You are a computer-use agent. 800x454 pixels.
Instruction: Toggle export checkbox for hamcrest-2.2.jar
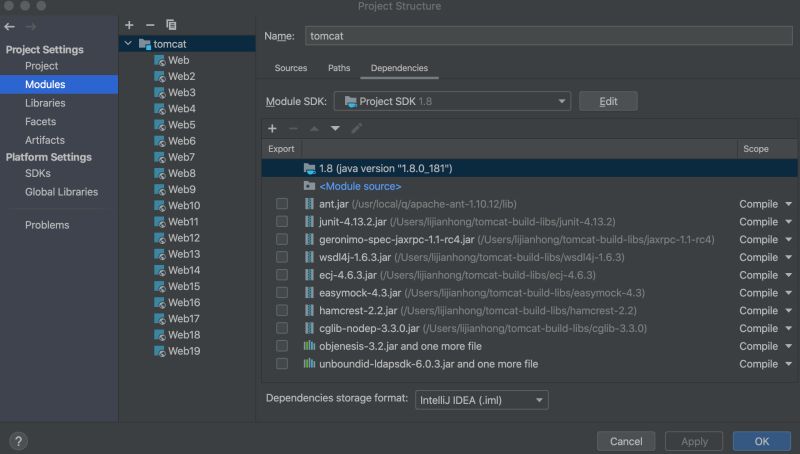[282, 311]
